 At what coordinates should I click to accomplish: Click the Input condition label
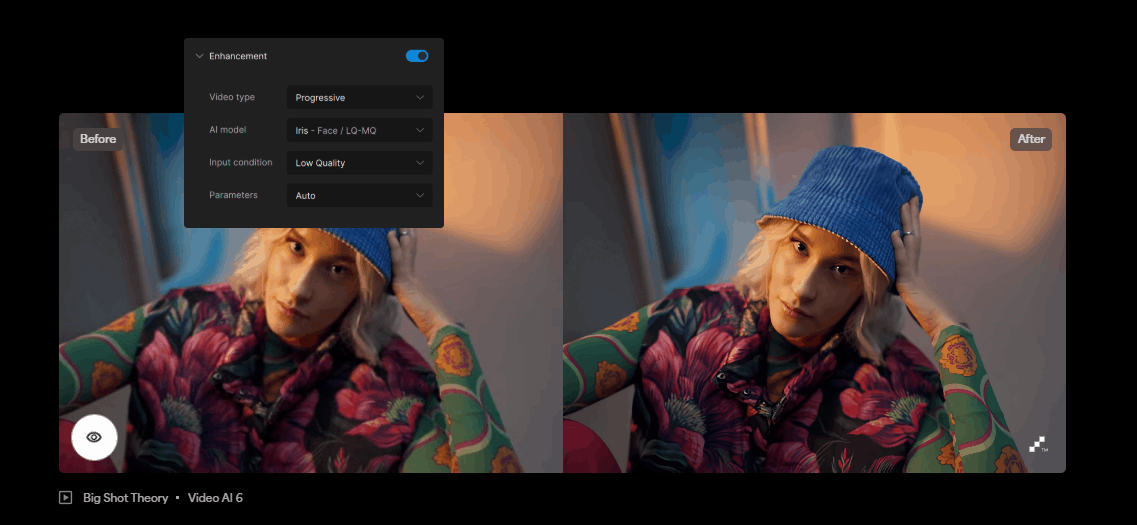241,162
